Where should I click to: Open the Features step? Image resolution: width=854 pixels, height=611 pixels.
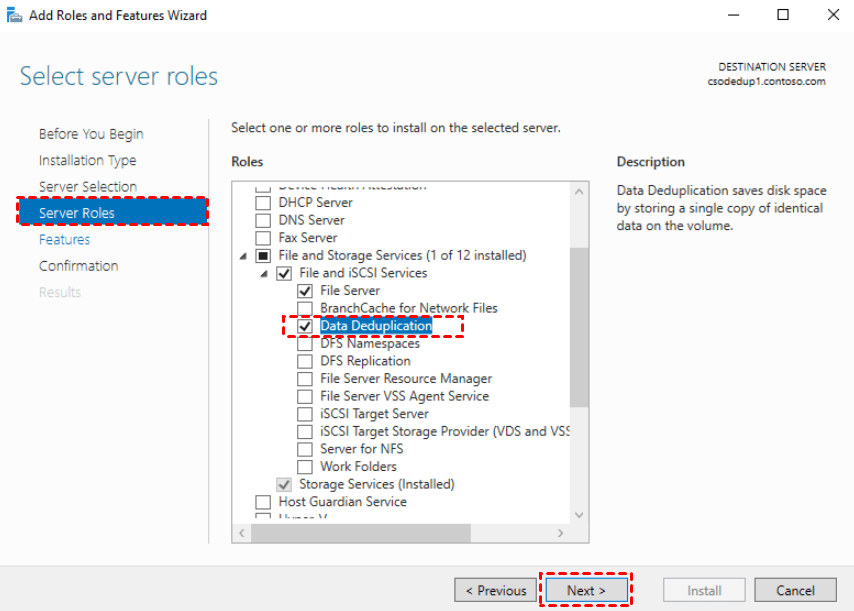tap(64, 240)
